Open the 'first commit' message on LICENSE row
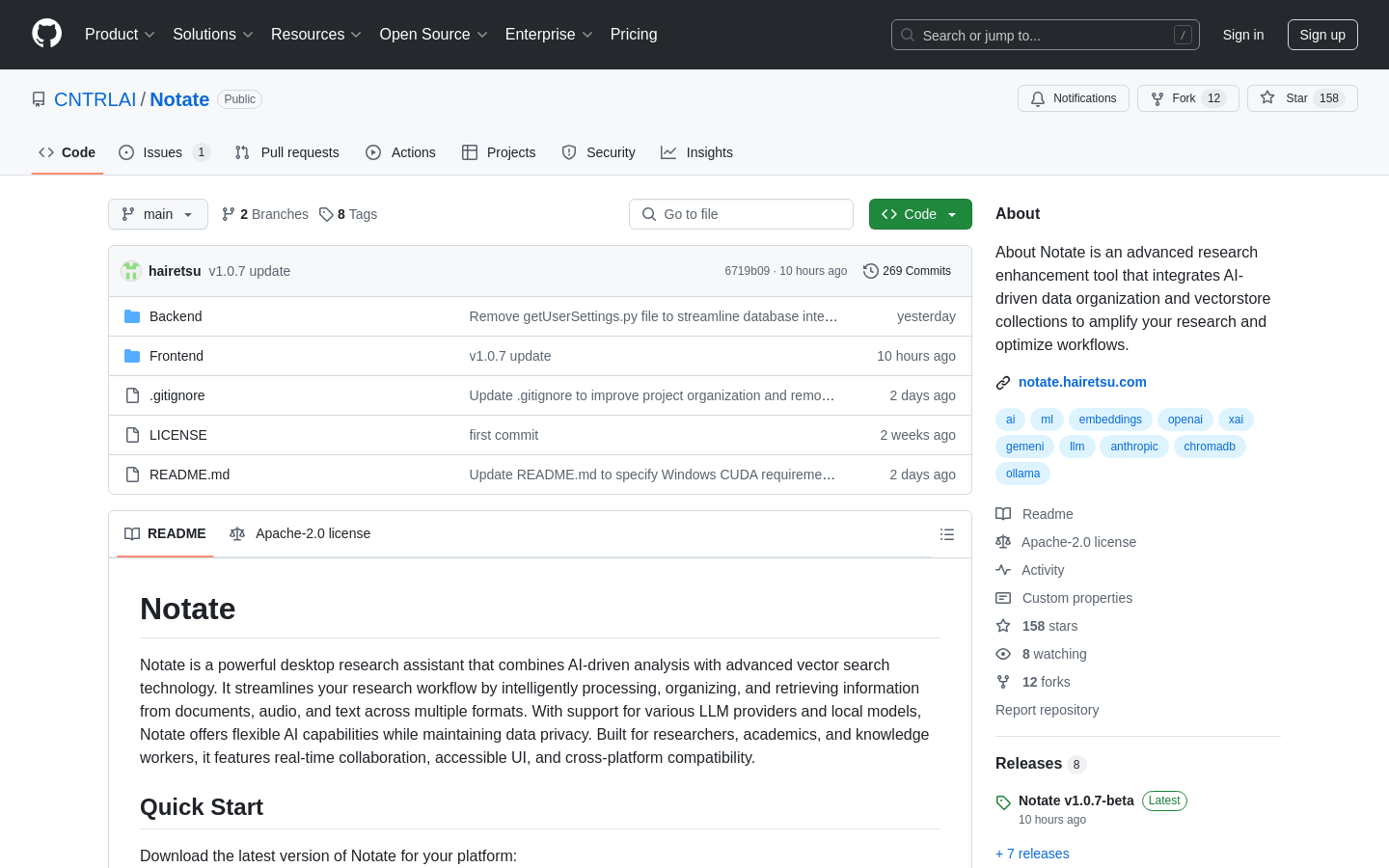 pos(504,435)
